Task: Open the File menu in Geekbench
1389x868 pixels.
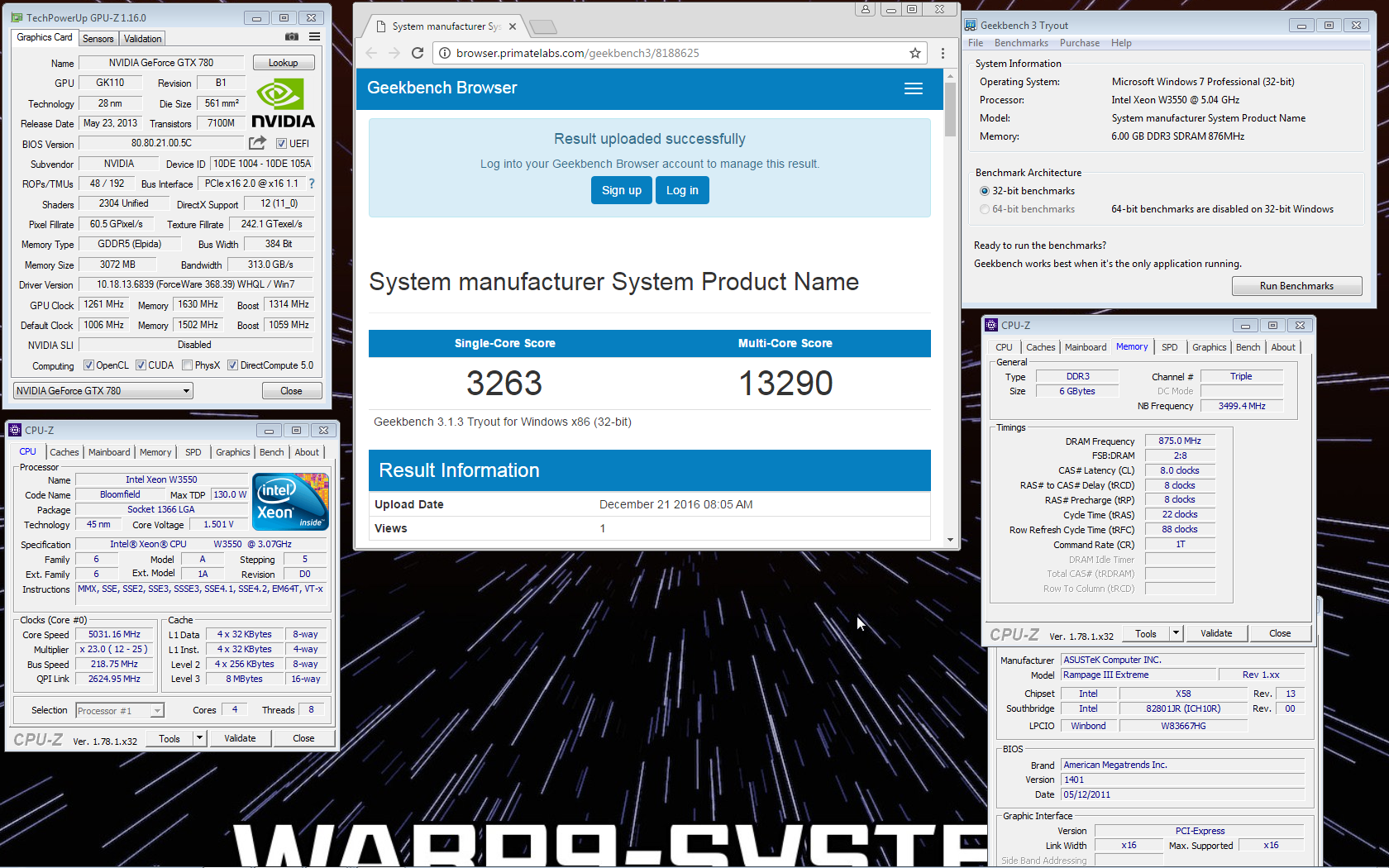Action: 976,43
